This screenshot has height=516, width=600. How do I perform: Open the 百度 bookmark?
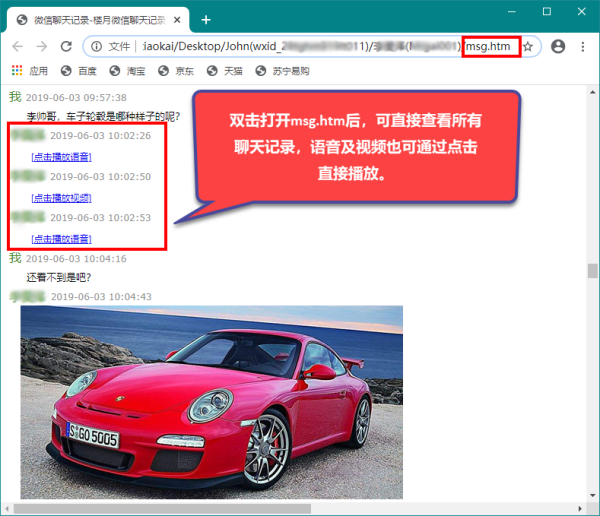click(79, 71)
